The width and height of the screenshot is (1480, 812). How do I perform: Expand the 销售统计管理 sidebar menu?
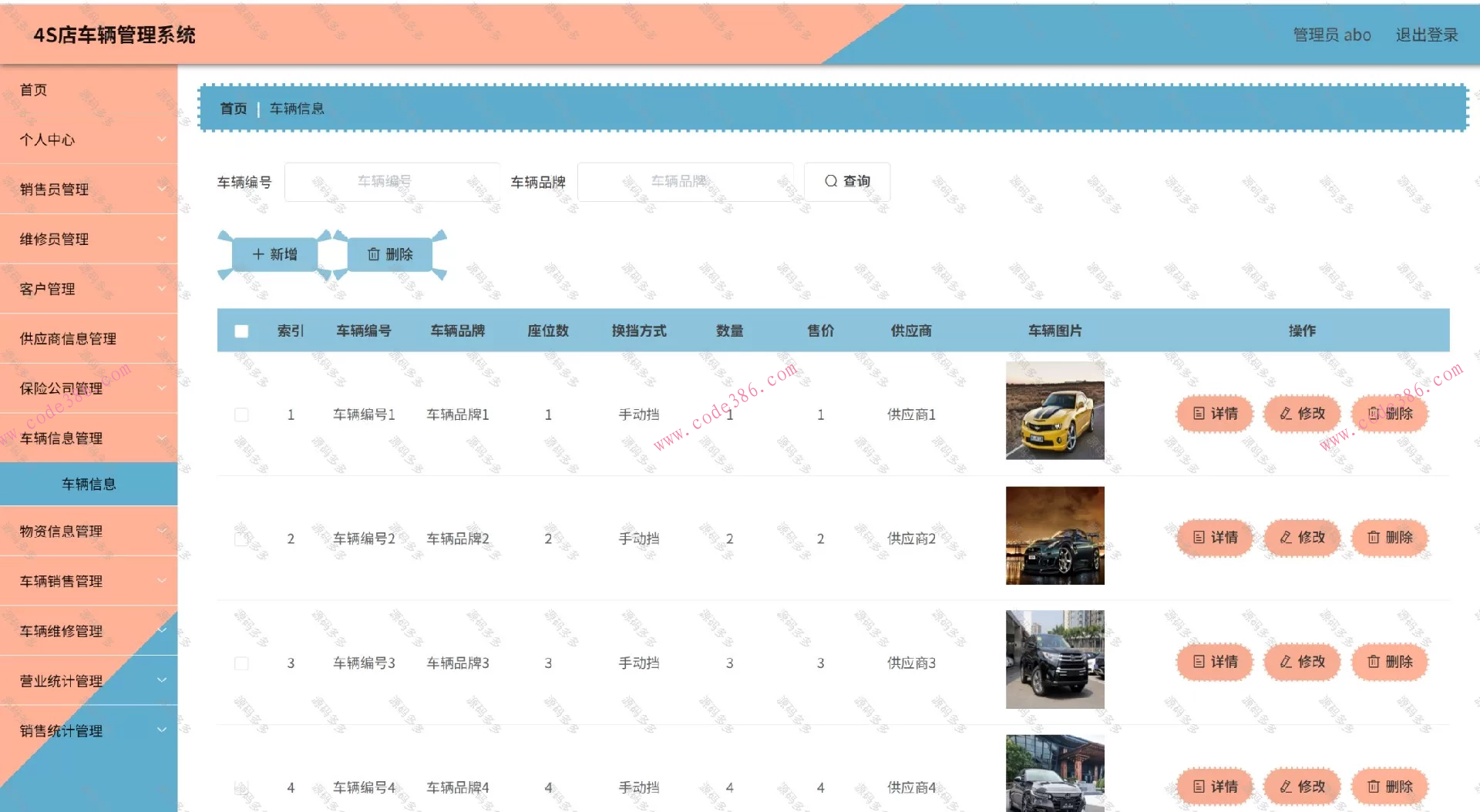[x=89, y=730]
